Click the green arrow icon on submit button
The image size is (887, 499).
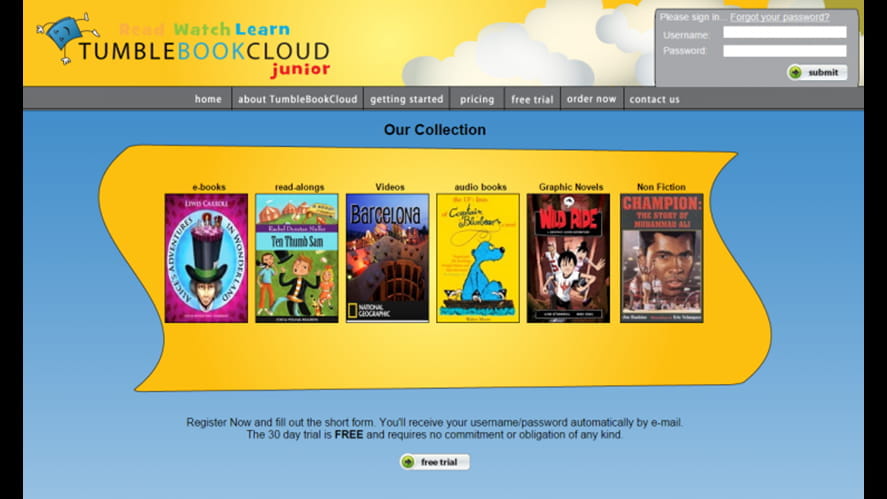[795, 72]
